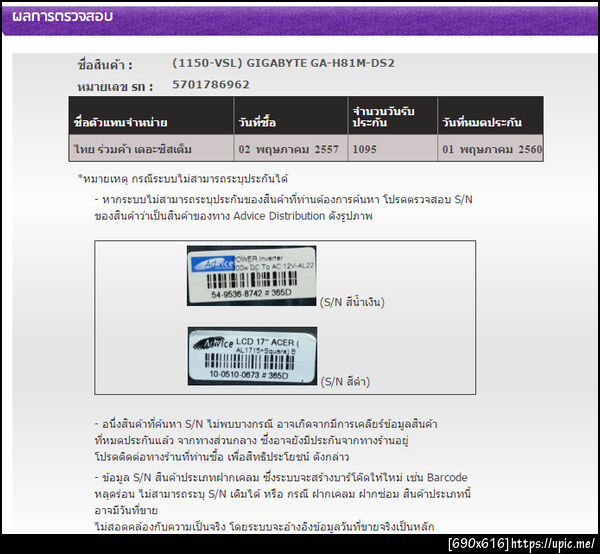Click the note line starting *หมายเหตุ
Image resolution: width=600 pixels, height=554 pixels.
click(183, 179)
